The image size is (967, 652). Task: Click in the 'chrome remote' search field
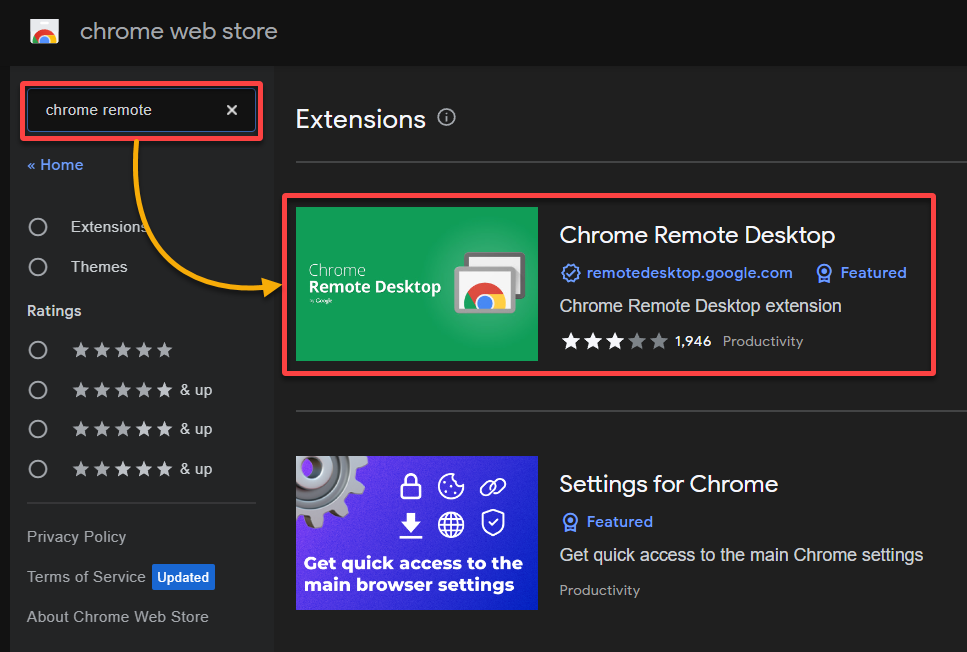pyautogui.click(x=141, y=110)
